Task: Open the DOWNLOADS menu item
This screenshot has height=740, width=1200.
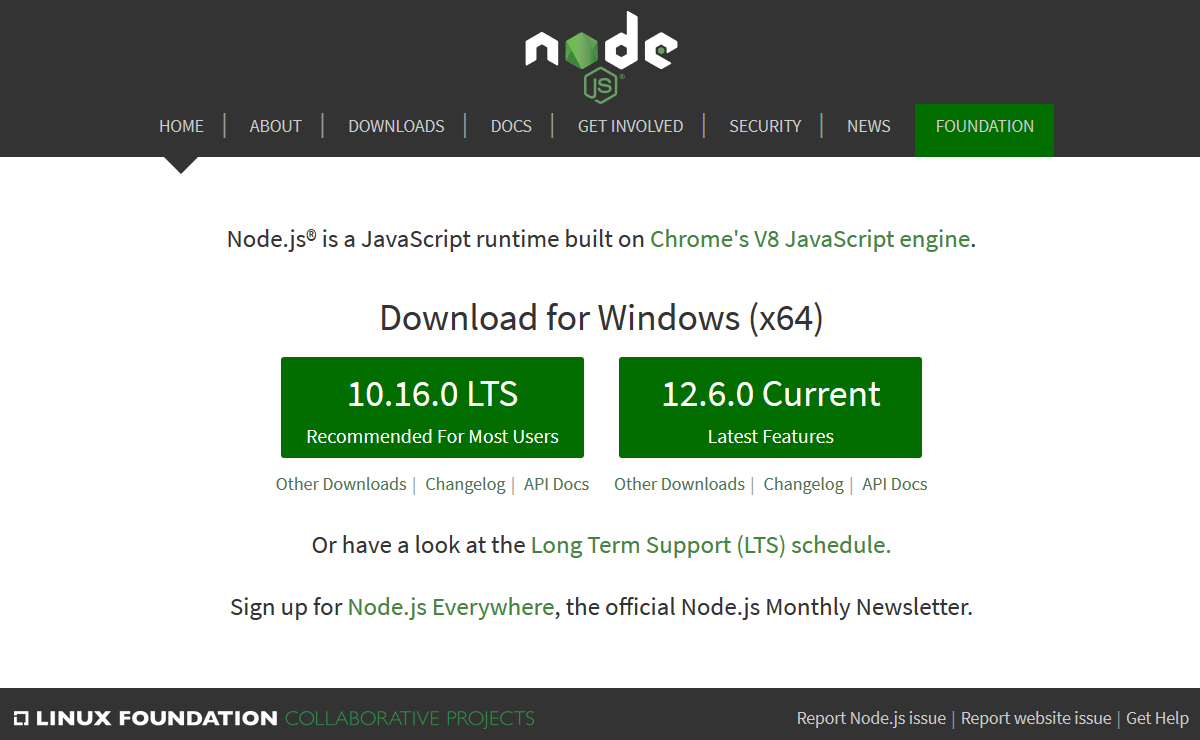Action: 396,126
